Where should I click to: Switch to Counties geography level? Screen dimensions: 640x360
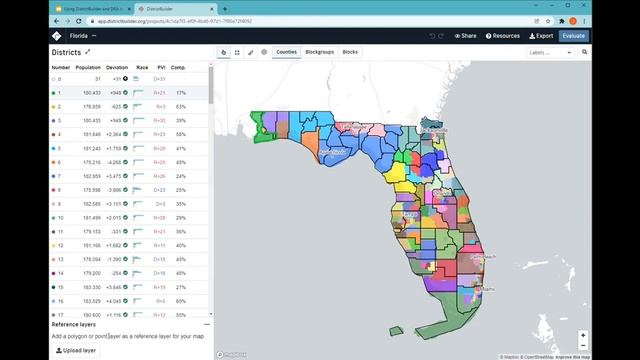click(287, 52)
